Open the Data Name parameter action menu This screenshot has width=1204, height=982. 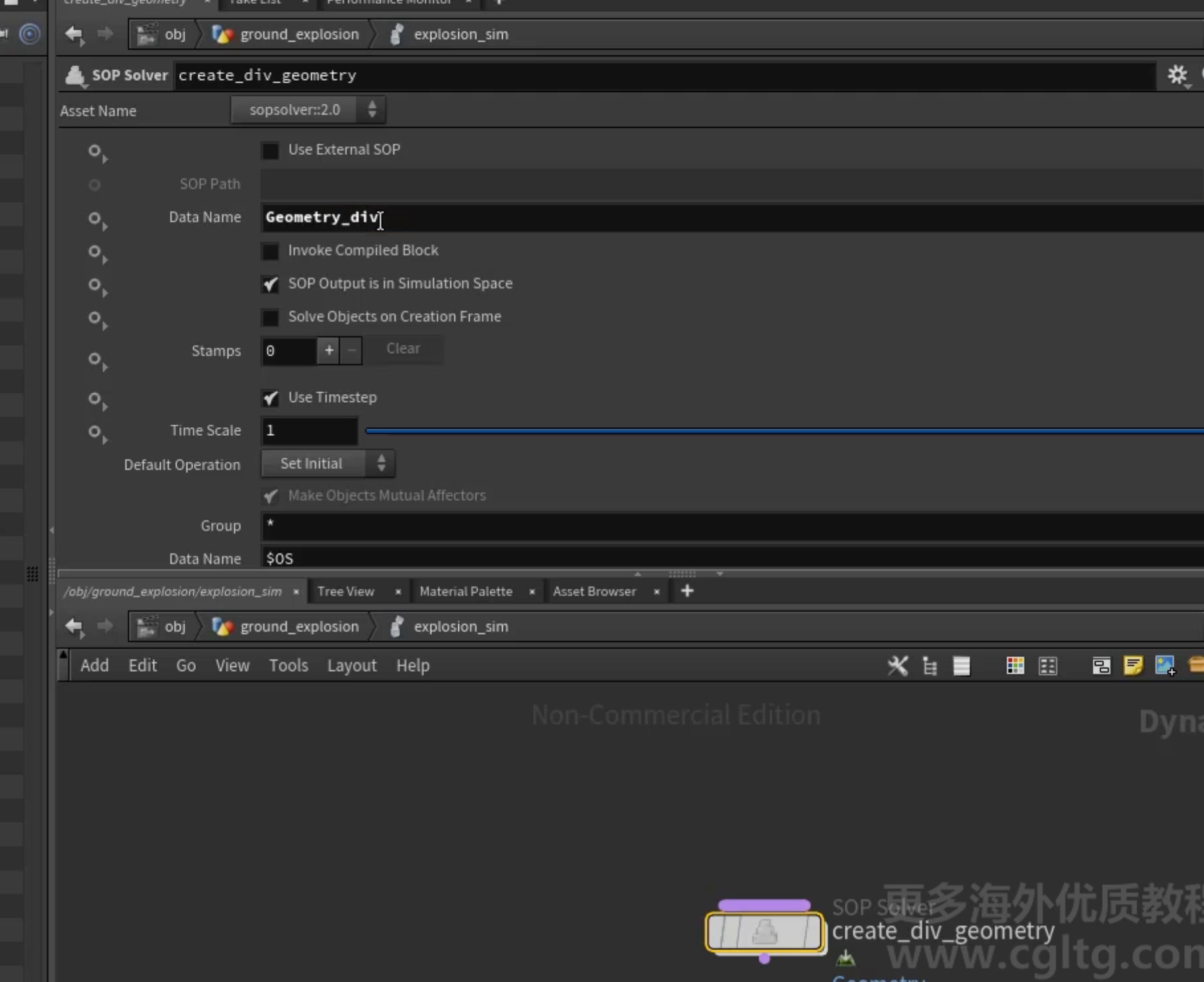[x=97, y=220]
